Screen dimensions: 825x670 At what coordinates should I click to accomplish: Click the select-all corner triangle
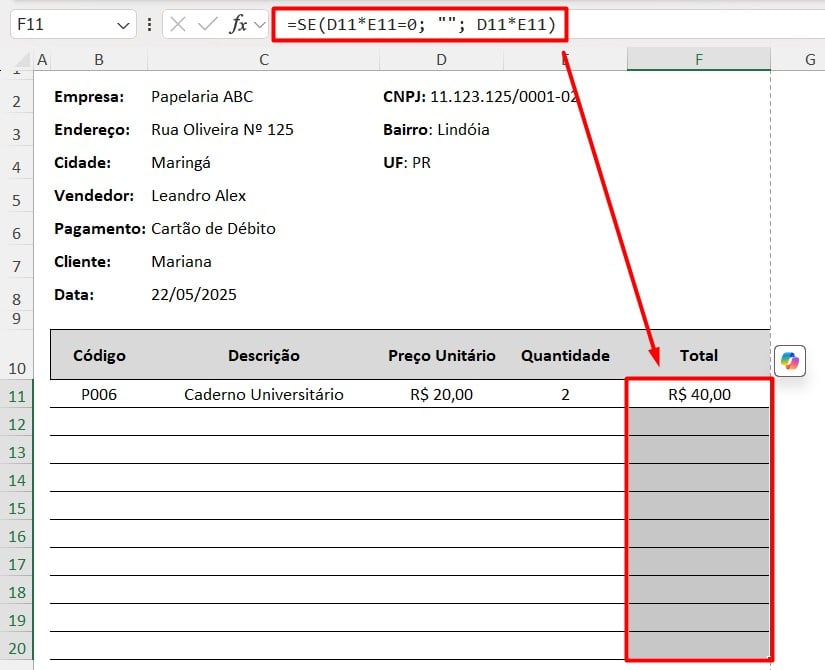[21, 60]
